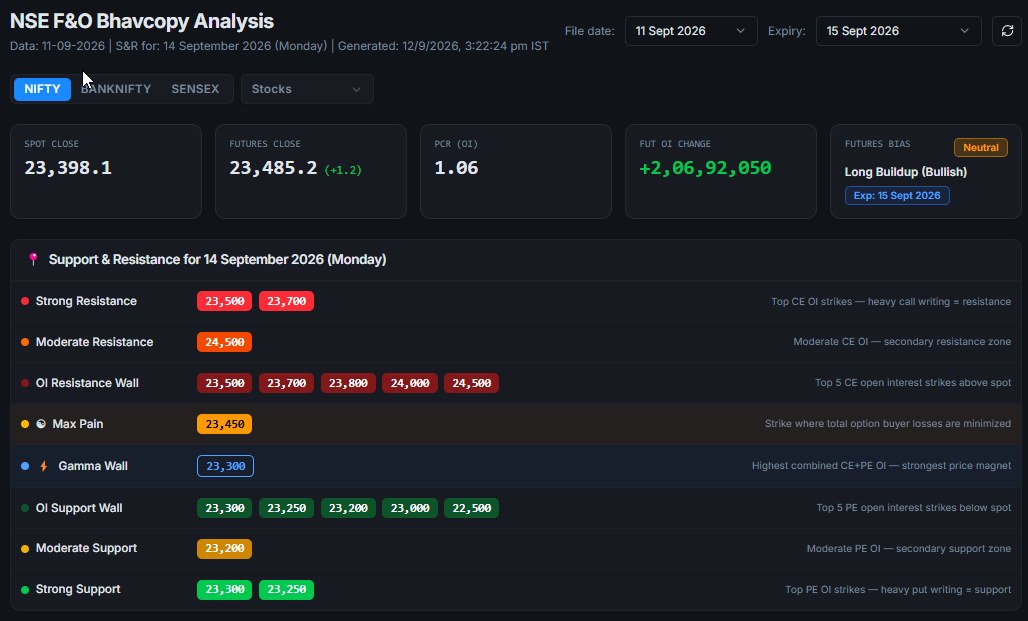Open the File date dropdown
1028x621 pixels.
click(691, 31)
